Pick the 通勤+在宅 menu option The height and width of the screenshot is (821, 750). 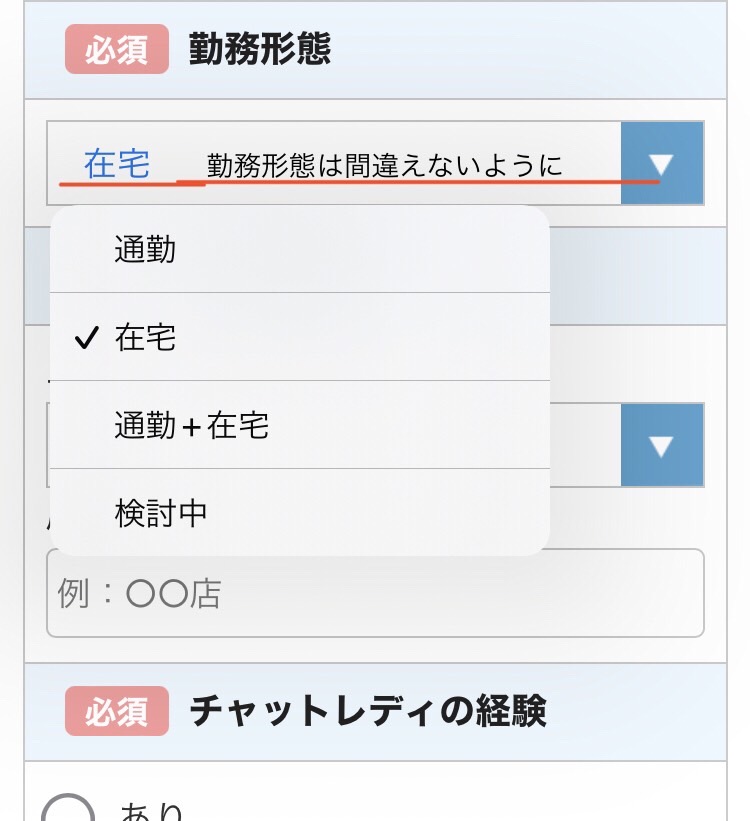pos(192,427)
